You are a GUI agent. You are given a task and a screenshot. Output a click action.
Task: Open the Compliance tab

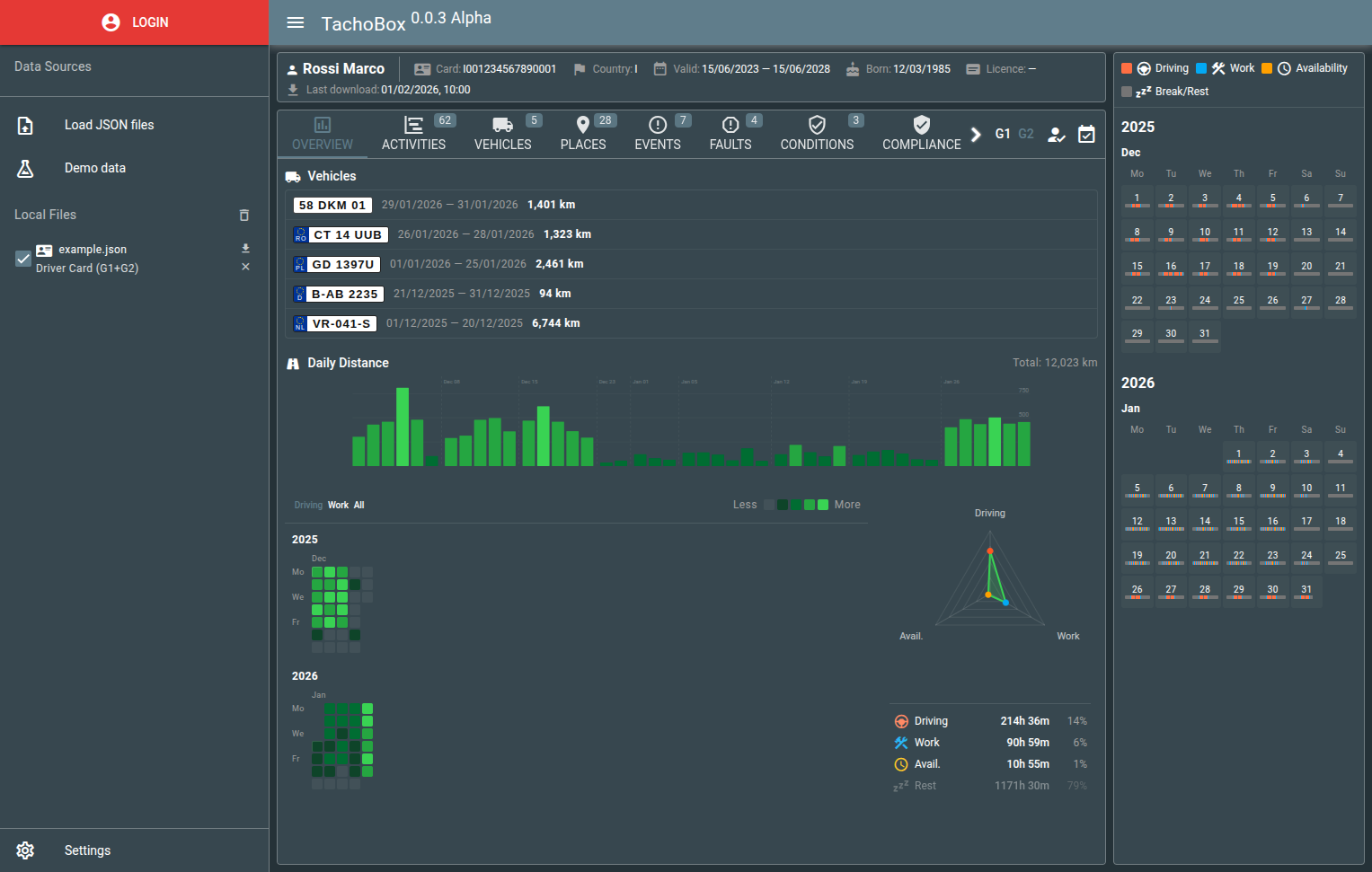(921, 134)
